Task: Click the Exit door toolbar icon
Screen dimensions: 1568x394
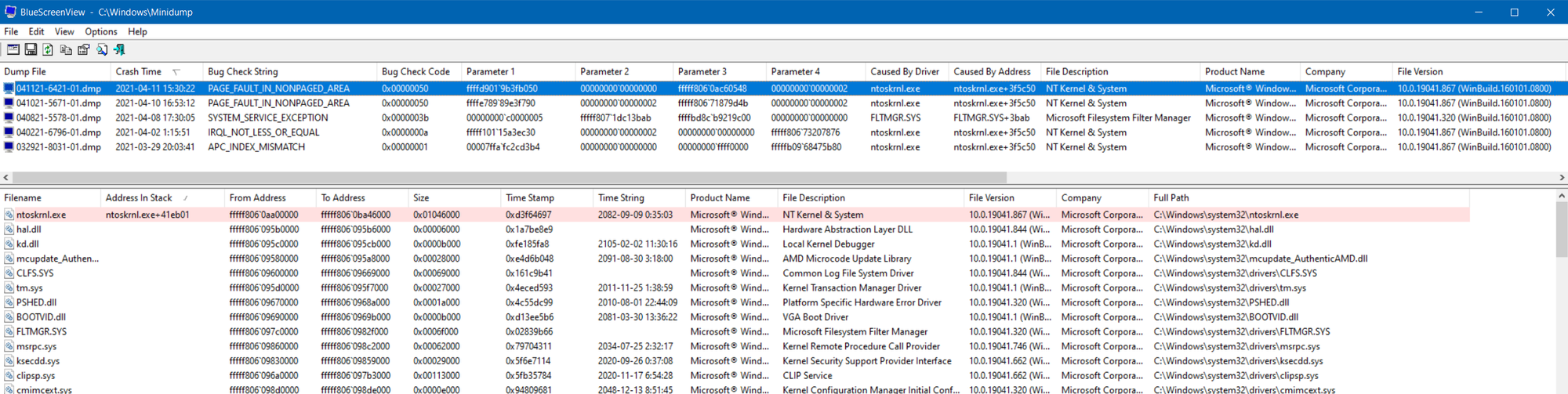Action: pyautogui.click(x=119, y=49)
